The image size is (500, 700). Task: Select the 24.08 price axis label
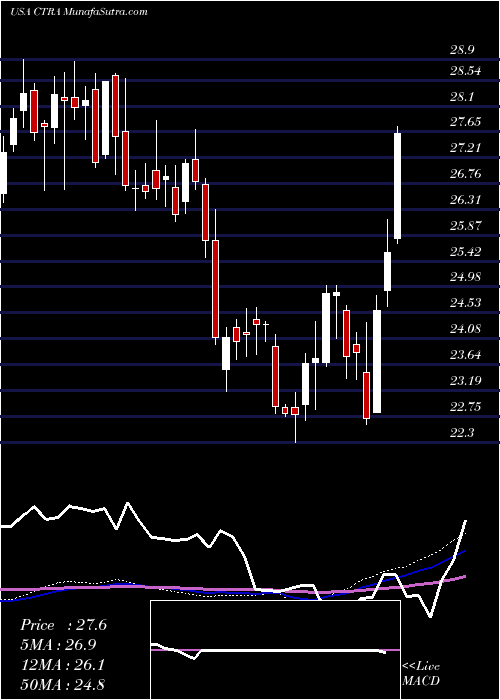467,329
